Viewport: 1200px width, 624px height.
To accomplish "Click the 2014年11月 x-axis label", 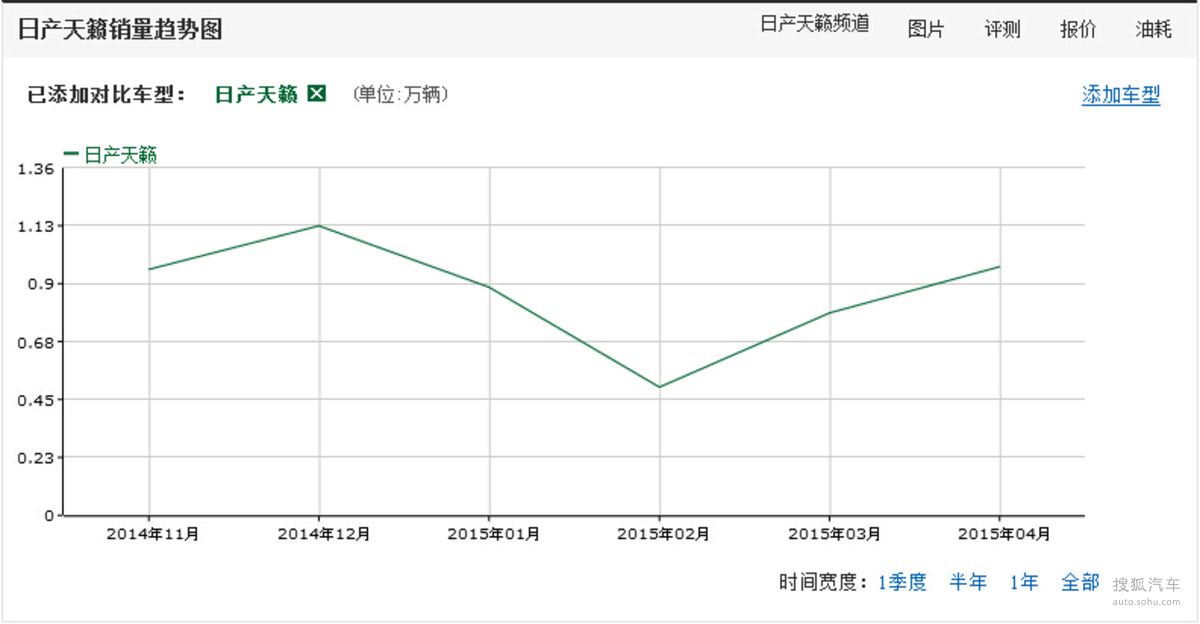I will [x=152, y=534].
